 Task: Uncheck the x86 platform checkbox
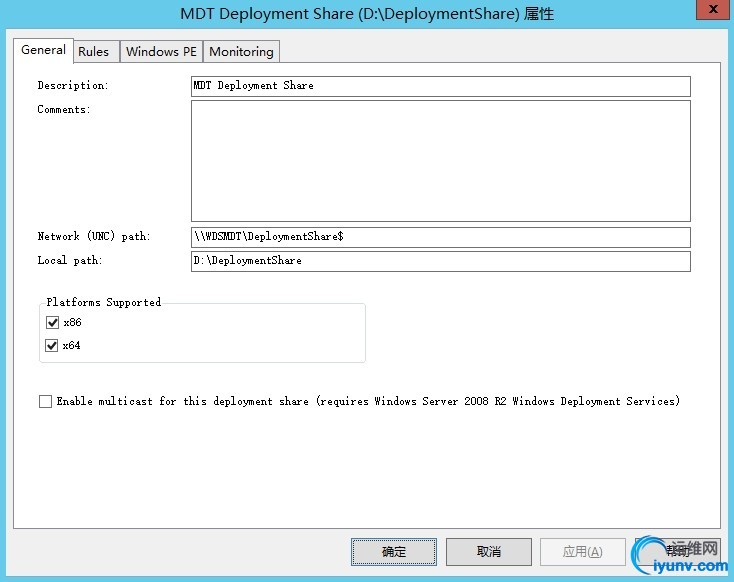pyautogui.click(x=52, y=322)
